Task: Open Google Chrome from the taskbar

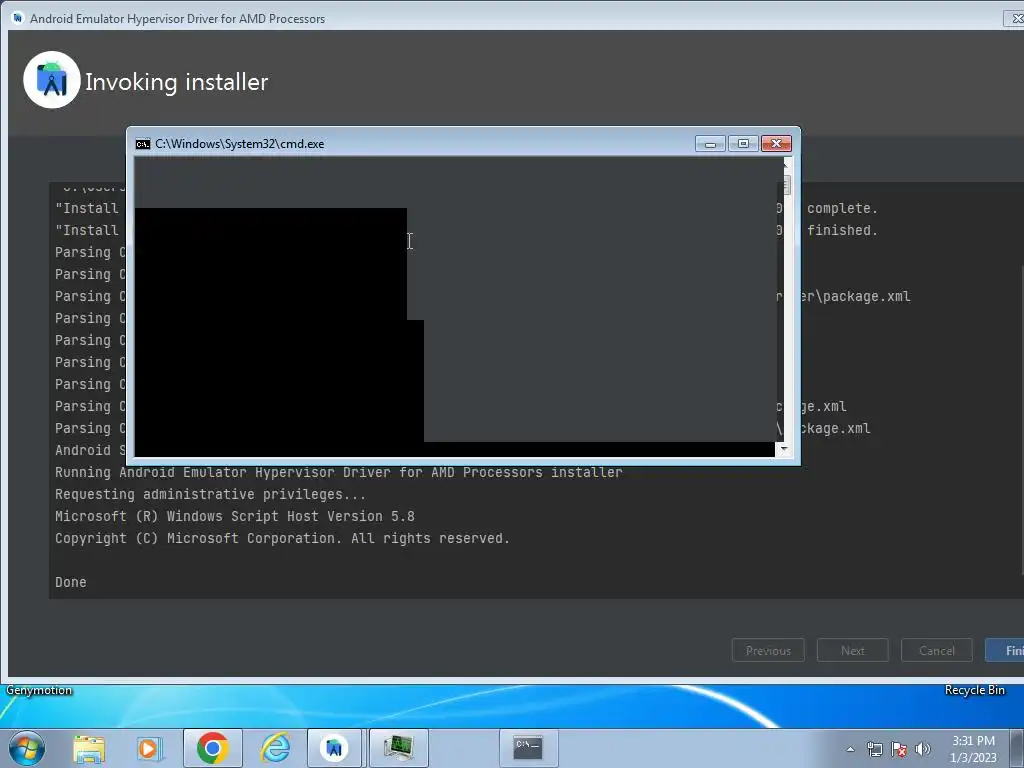Action: 212,748
